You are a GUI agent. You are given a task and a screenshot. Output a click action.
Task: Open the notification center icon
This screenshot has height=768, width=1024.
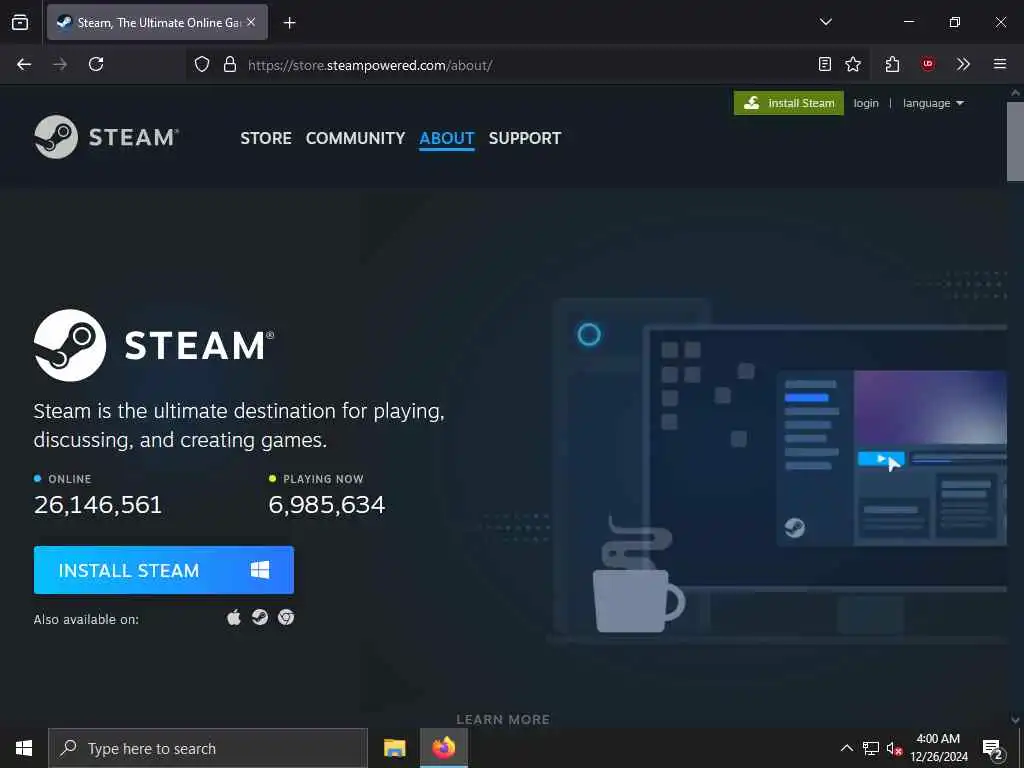(993, 749)
